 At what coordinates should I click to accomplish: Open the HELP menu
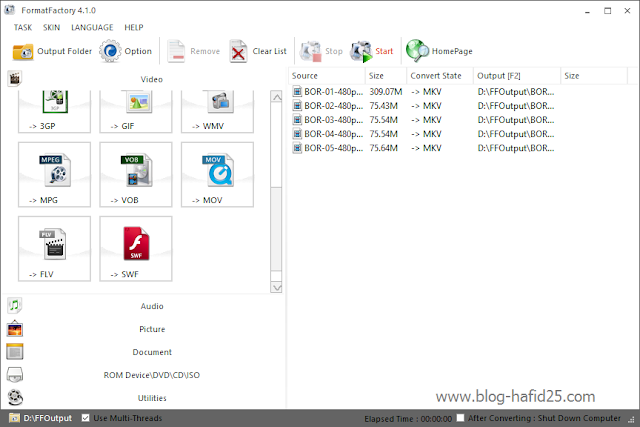pyautogui.click(x=134, y=27)
